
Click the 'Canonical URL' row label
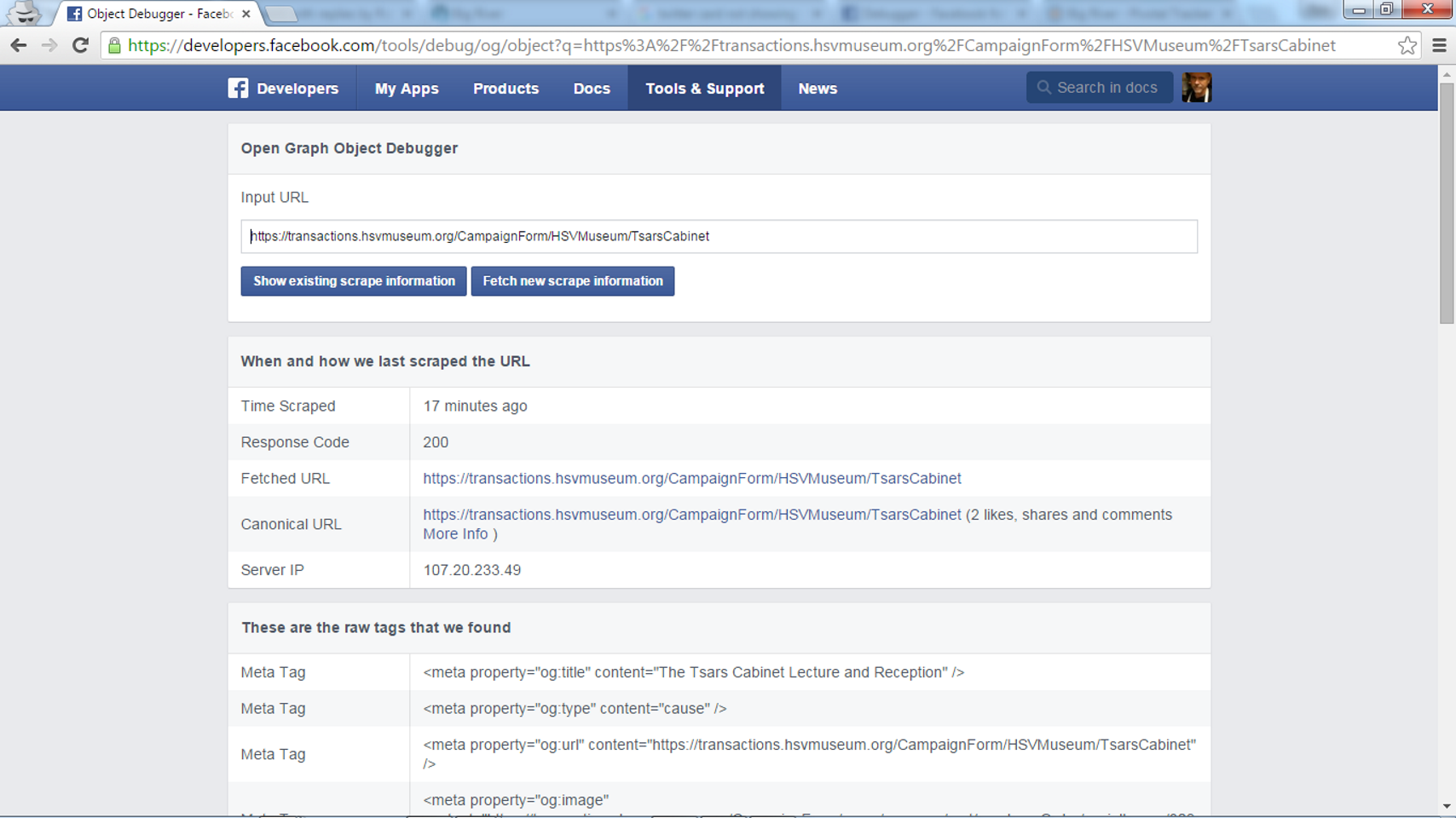coord(291,525)
